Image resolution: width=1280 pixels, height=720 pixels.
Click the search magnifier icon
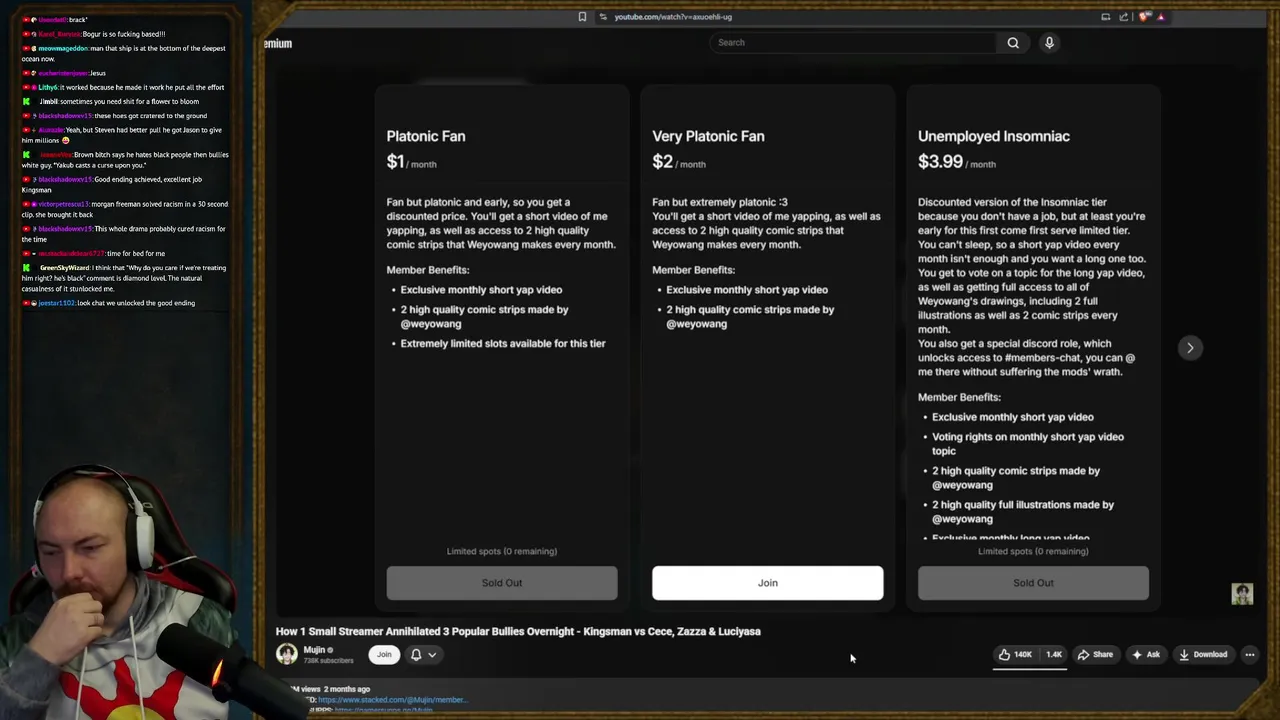1013,42
